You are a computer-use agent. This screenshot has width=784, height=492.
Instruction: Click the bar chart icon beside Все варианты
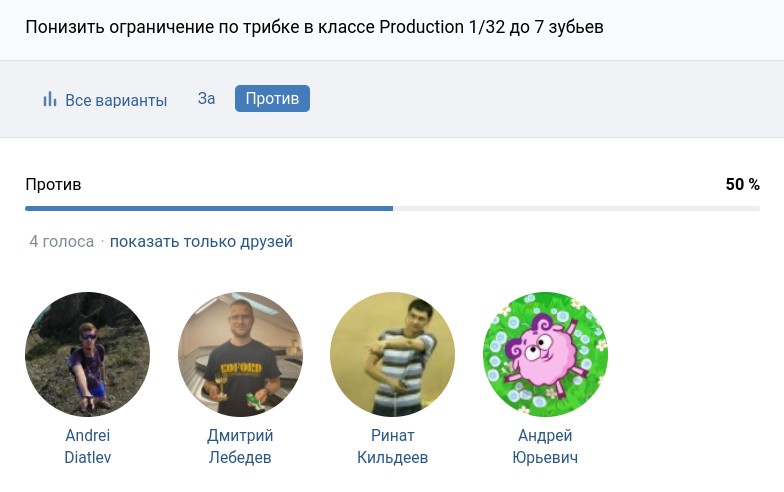49,100
